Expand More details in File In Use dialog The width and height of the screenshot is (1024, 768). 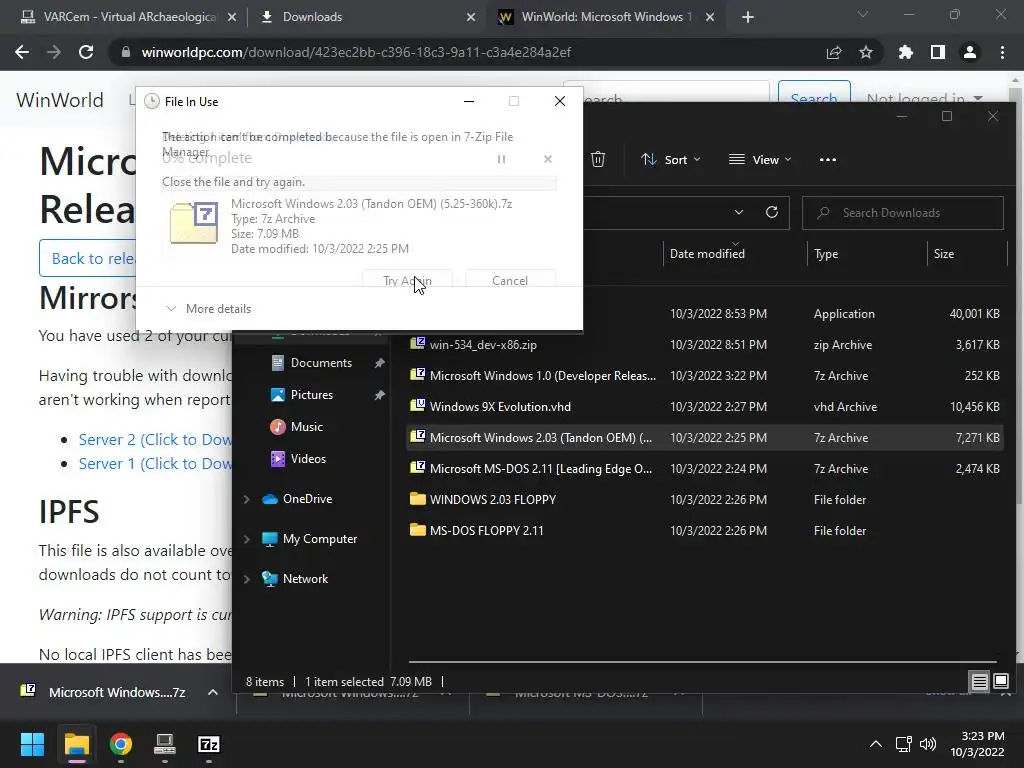point(209,309)
